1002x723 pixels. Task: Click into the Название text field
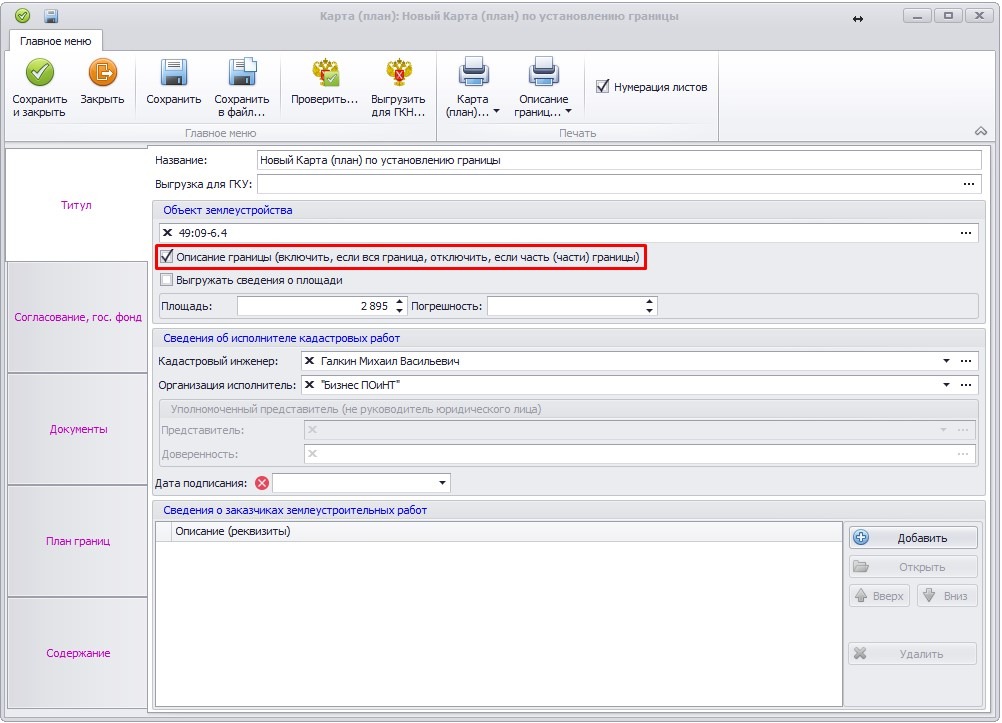618,160
